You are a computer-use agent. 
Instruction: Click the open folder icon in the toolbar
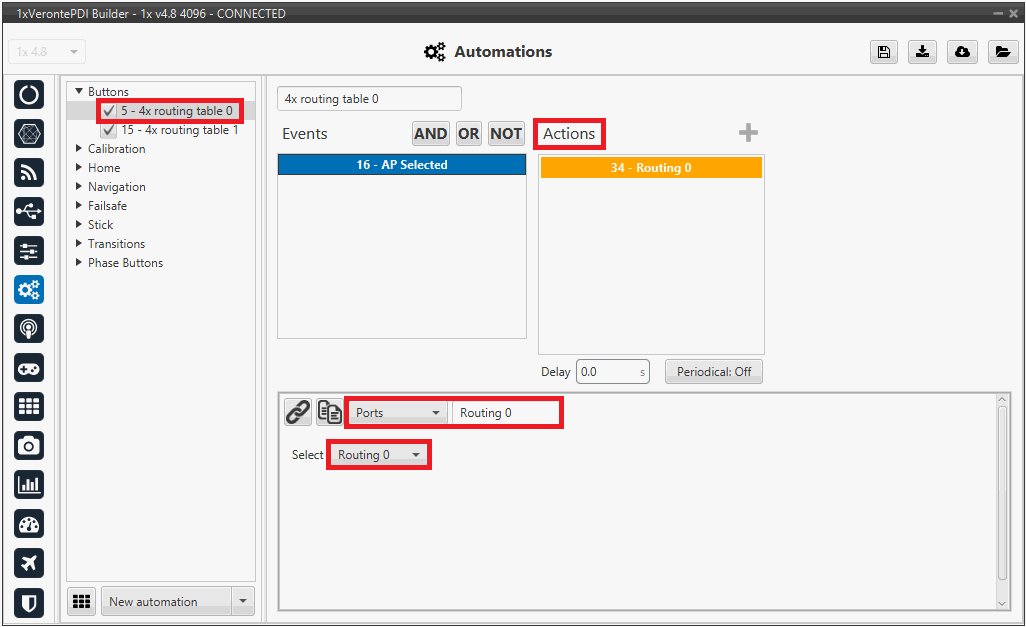(1002, 52)
